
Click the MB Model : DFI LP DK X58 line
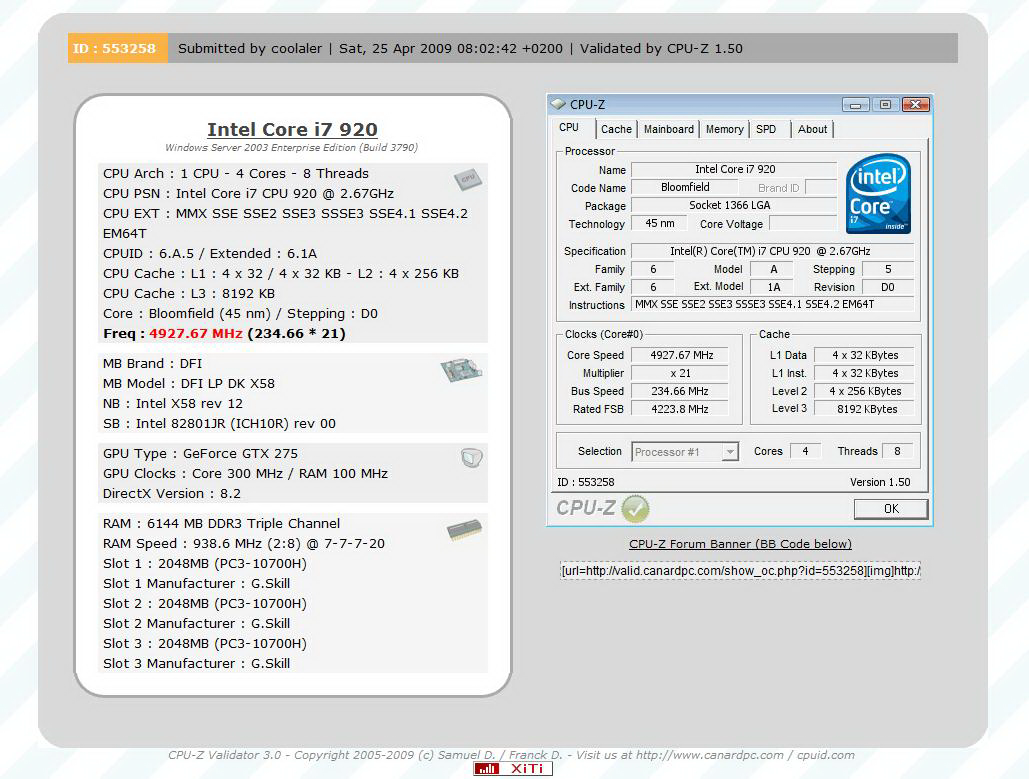tap(189, 383)
